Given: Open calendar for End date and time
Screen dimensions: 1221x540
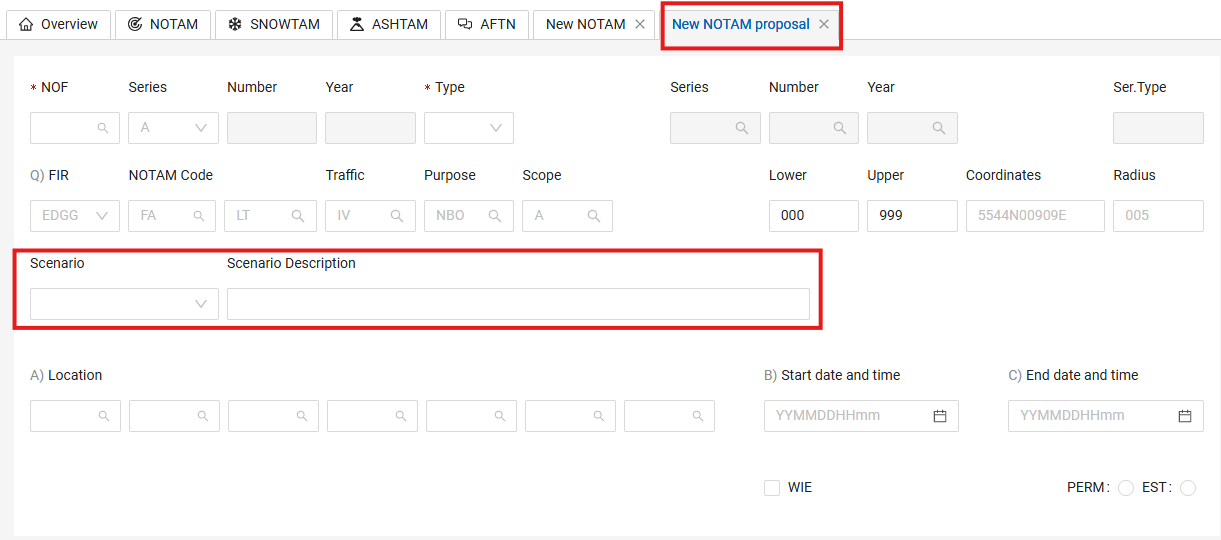Looking at the screenshot, I should click(x=1185, y=416).
